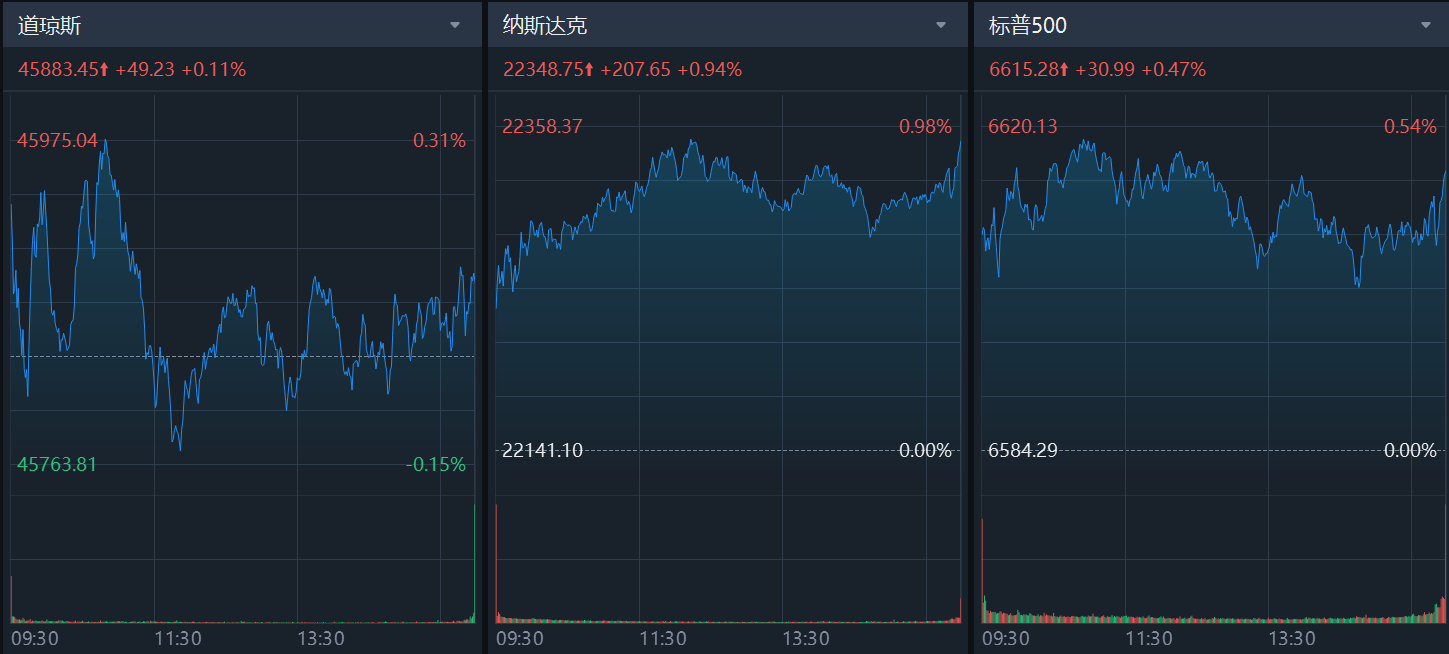Screen dimensions: 1449x654
Task: Click the 纳斯达克 chart 11:30 time label
Action: [662, 638]
